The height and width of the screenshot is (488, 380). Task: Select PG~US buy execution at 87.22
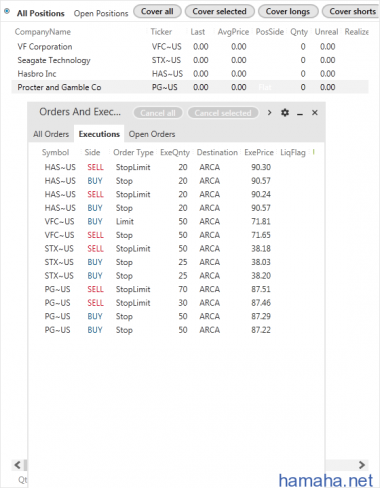coord(176,330)
